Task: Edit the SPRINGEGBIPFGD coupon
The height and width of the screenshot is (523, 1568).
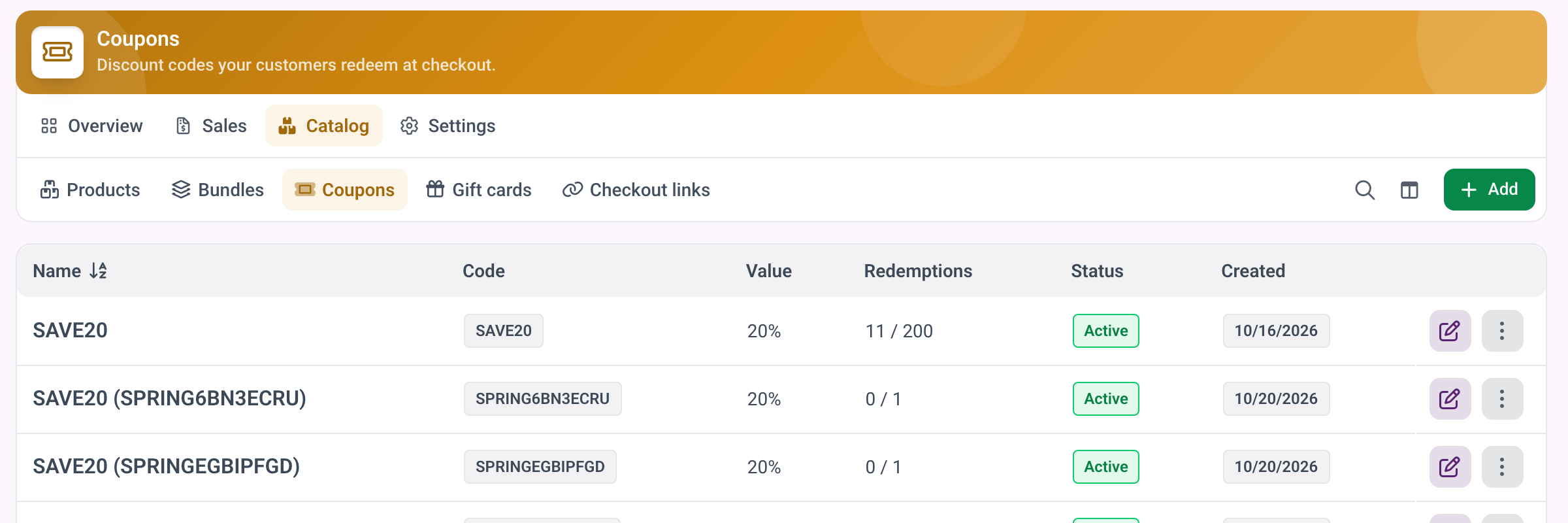Action: pos(1450,467)
